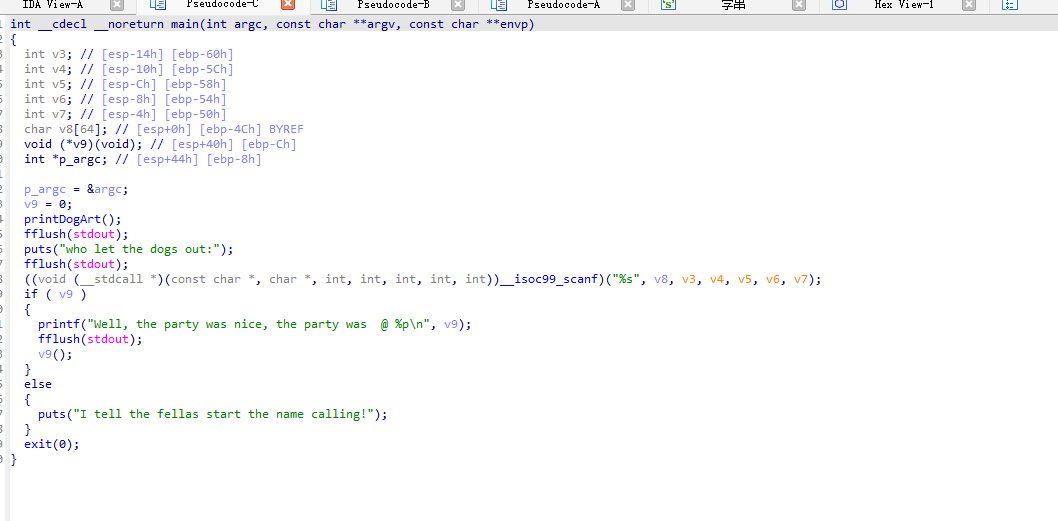Click the exit(0) call
Image resolution: width=1058 pixels, height=521 pixels.
51,444
